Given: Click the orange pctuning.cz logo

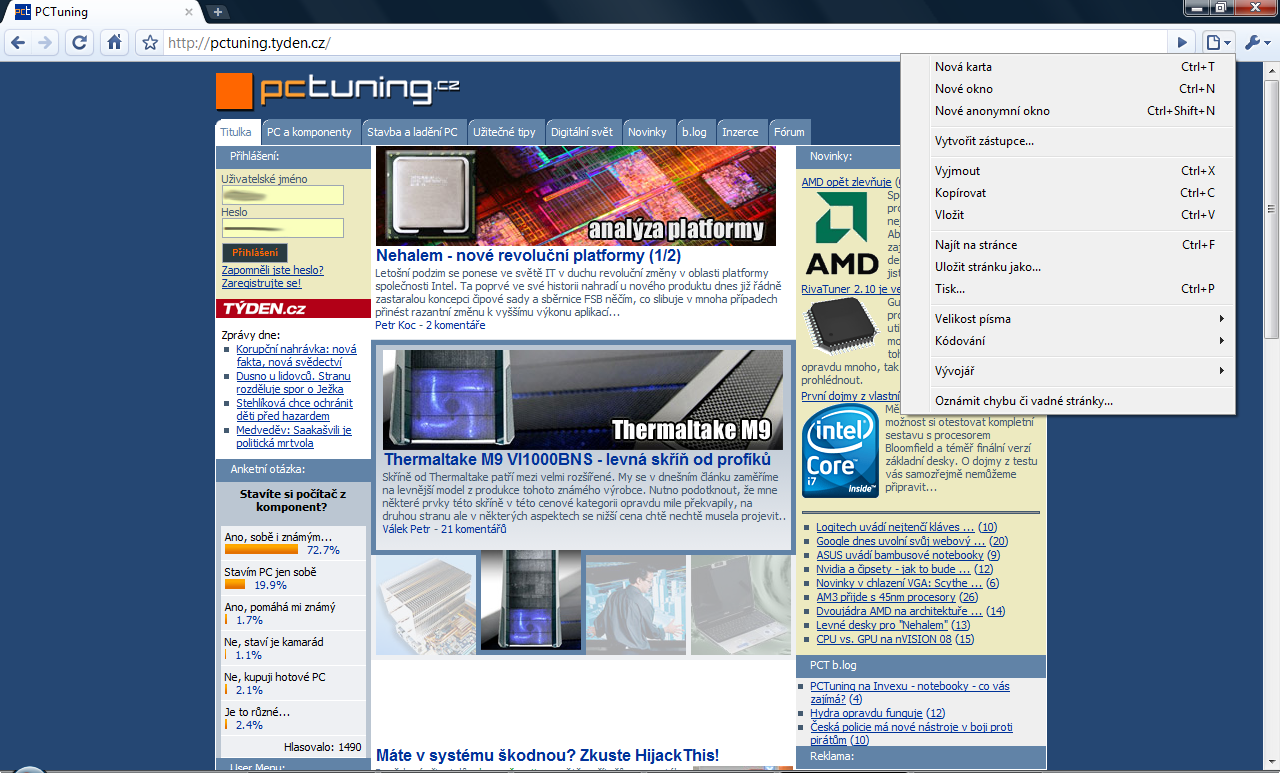Looking at the screenshot, I should (x=338, y=90).
